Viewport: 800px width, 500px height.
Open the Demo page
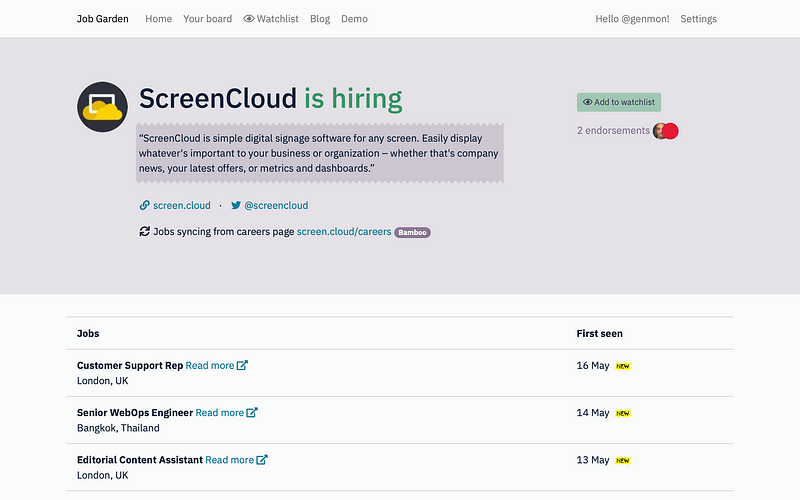pyautogui.click(x=355, y=19)
